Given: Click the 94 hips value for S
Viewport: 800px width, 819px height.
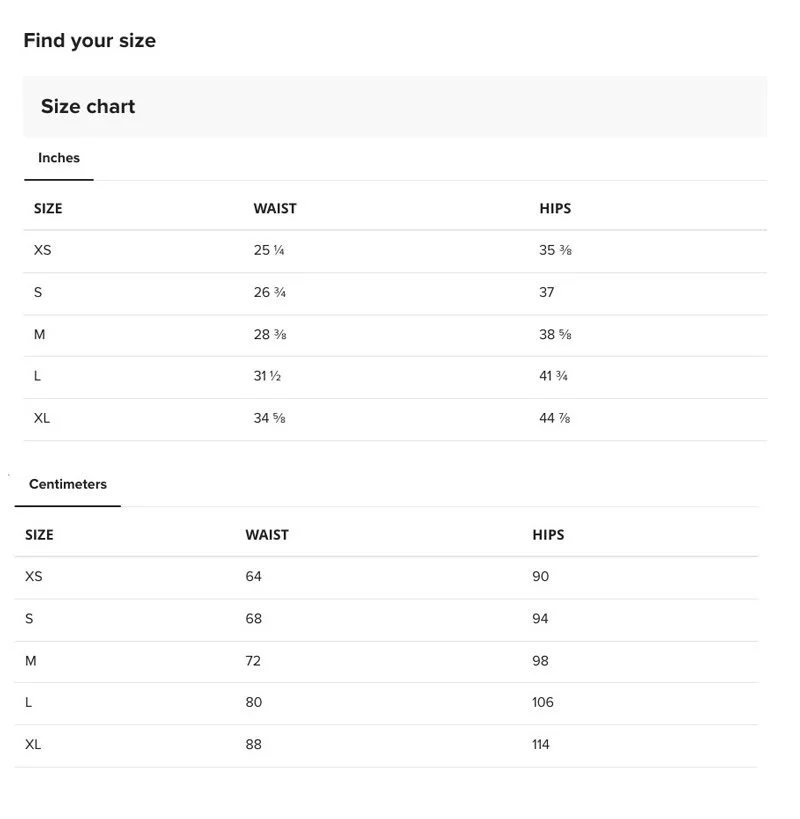Looking at the screenshot, I should pyautogui.click(x=540, y=619).
